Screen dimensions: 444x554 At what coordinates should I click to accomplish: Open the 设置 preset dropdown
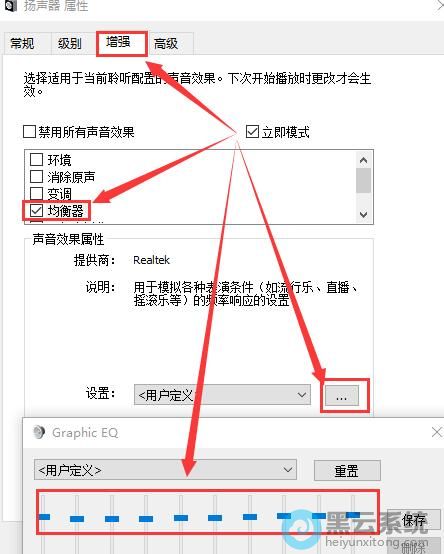[x=222, y=395]
